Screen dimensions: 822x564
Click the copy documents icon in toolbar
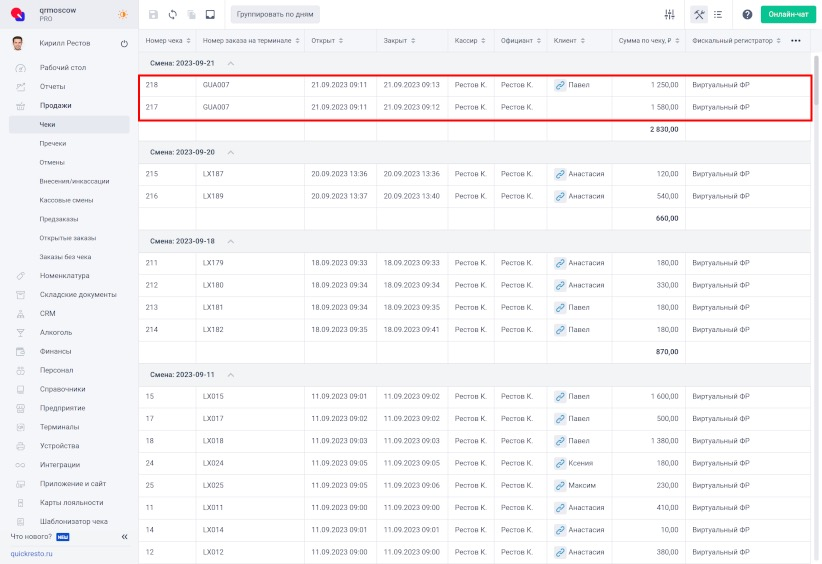point(191,15)
